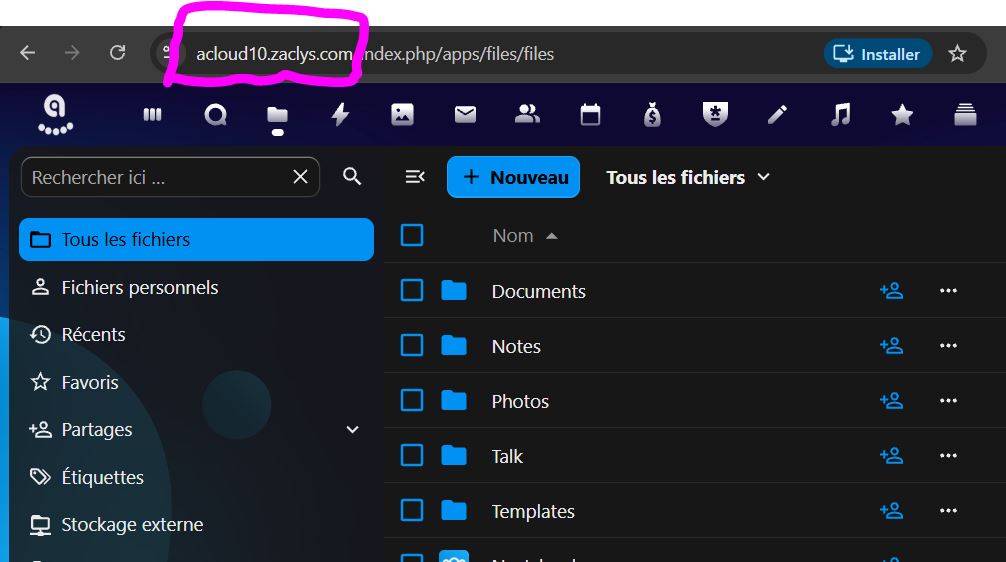Check the Documents folder checkbox
The width and height of the screenshot is (1006, 562).
coord(412,291)
